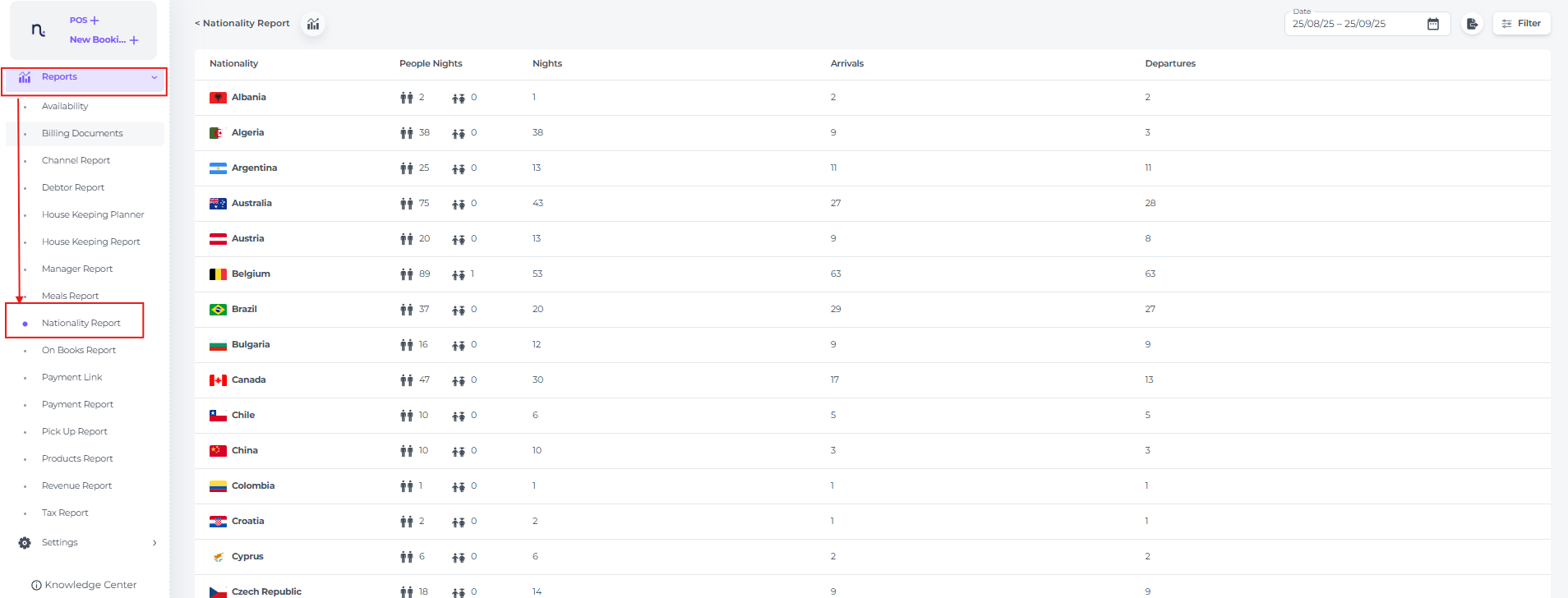Expand the Settings submenu arrow
This screenshot has height=598, width=1568.
coord(154,543)
